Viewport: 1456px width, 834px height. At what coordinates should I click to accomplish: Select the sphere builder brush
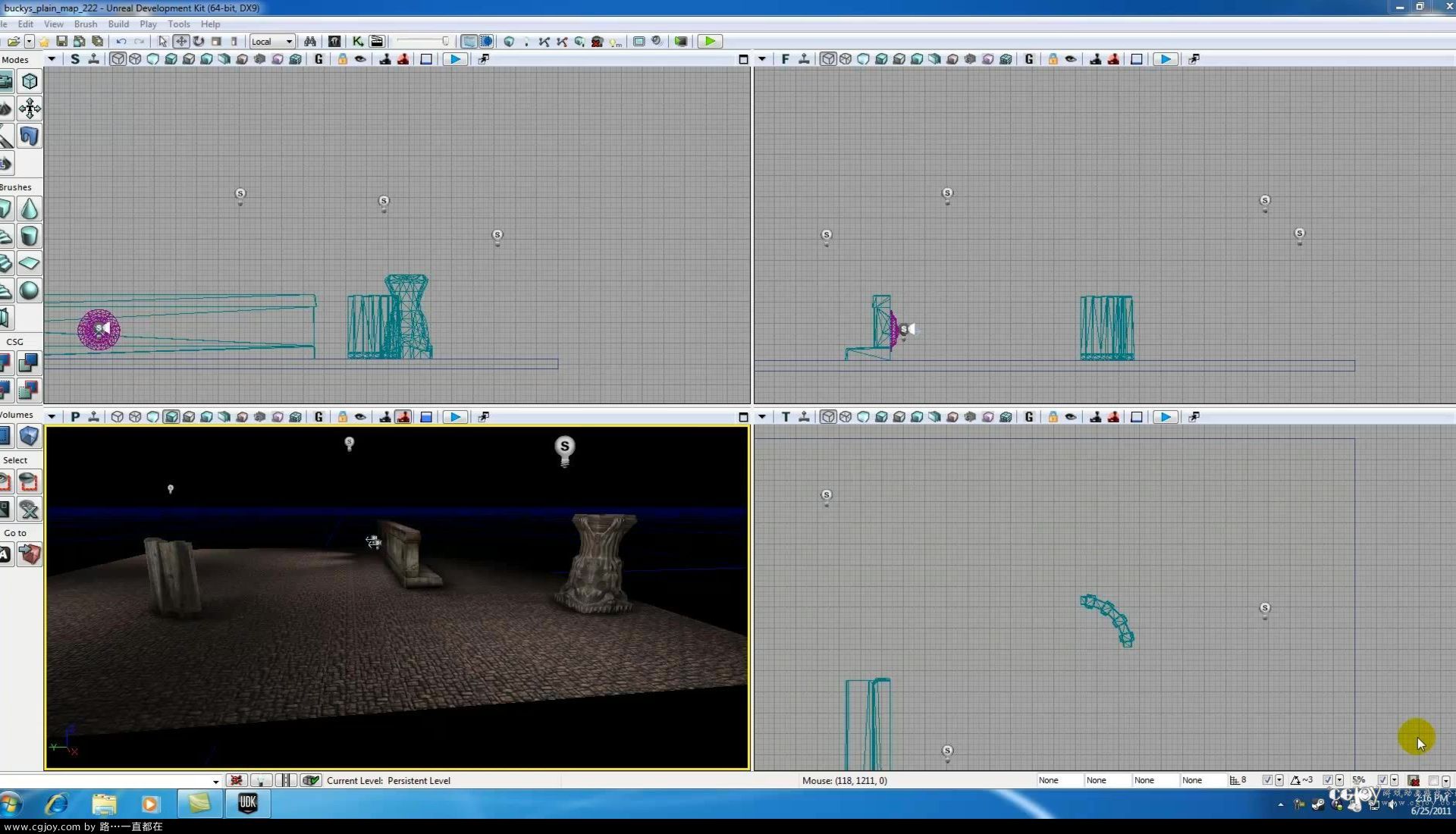point(30,290)
